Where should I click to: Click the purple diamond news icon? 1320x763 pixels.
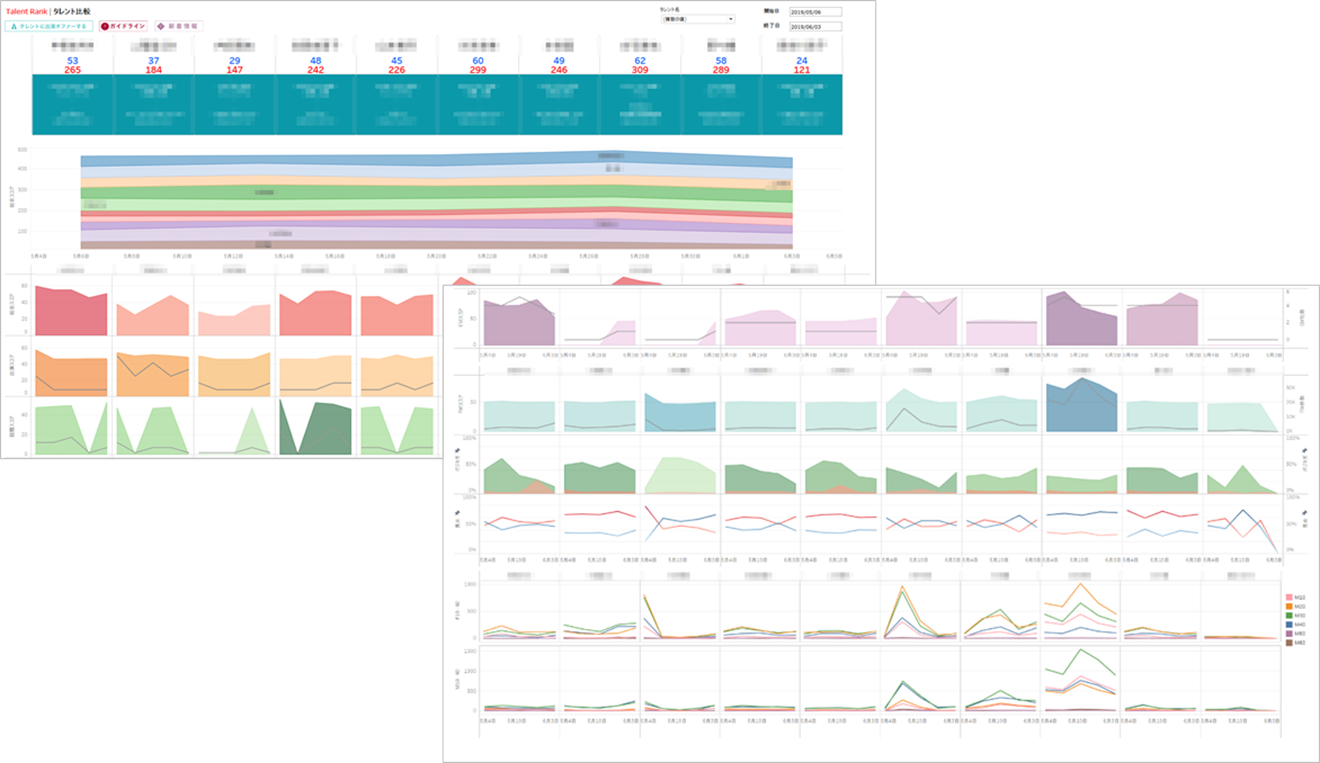pyautogui.click(x=160, y=26)
